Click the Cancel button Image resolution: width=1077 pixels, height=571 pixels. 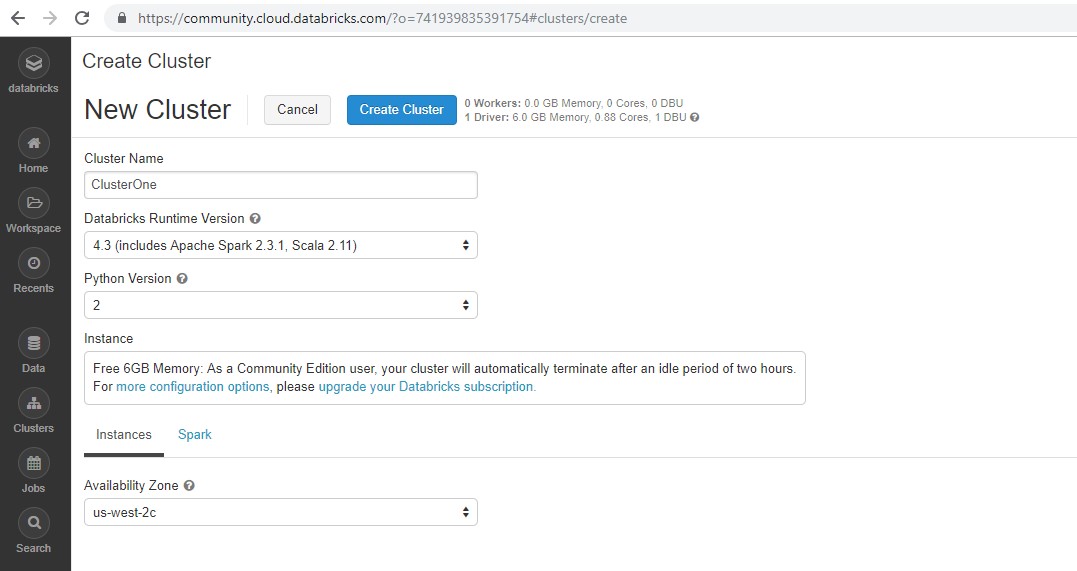(297, 110)
